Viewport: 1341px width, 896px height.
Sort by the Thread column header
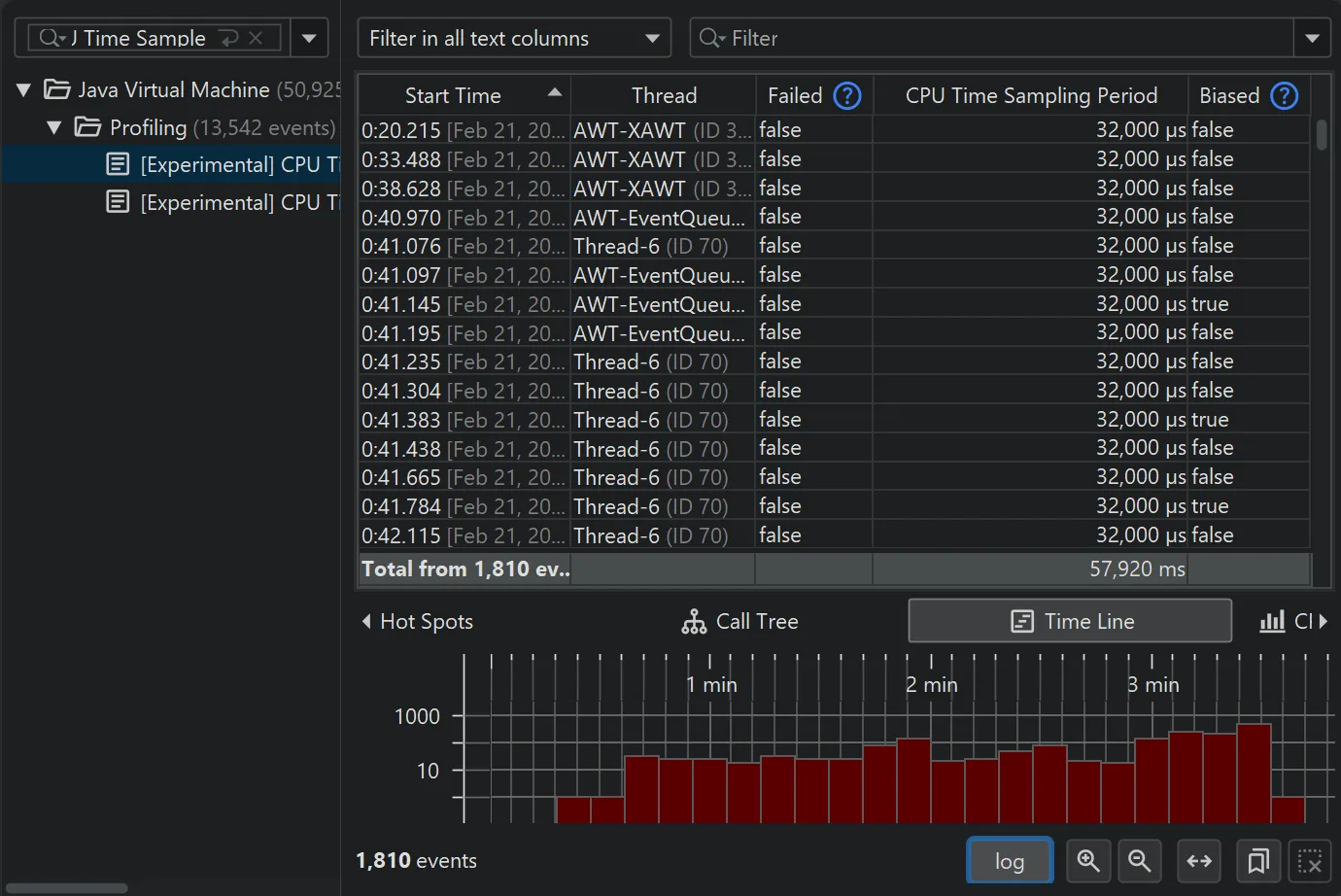pyautogui.click(x=664, y=95)
